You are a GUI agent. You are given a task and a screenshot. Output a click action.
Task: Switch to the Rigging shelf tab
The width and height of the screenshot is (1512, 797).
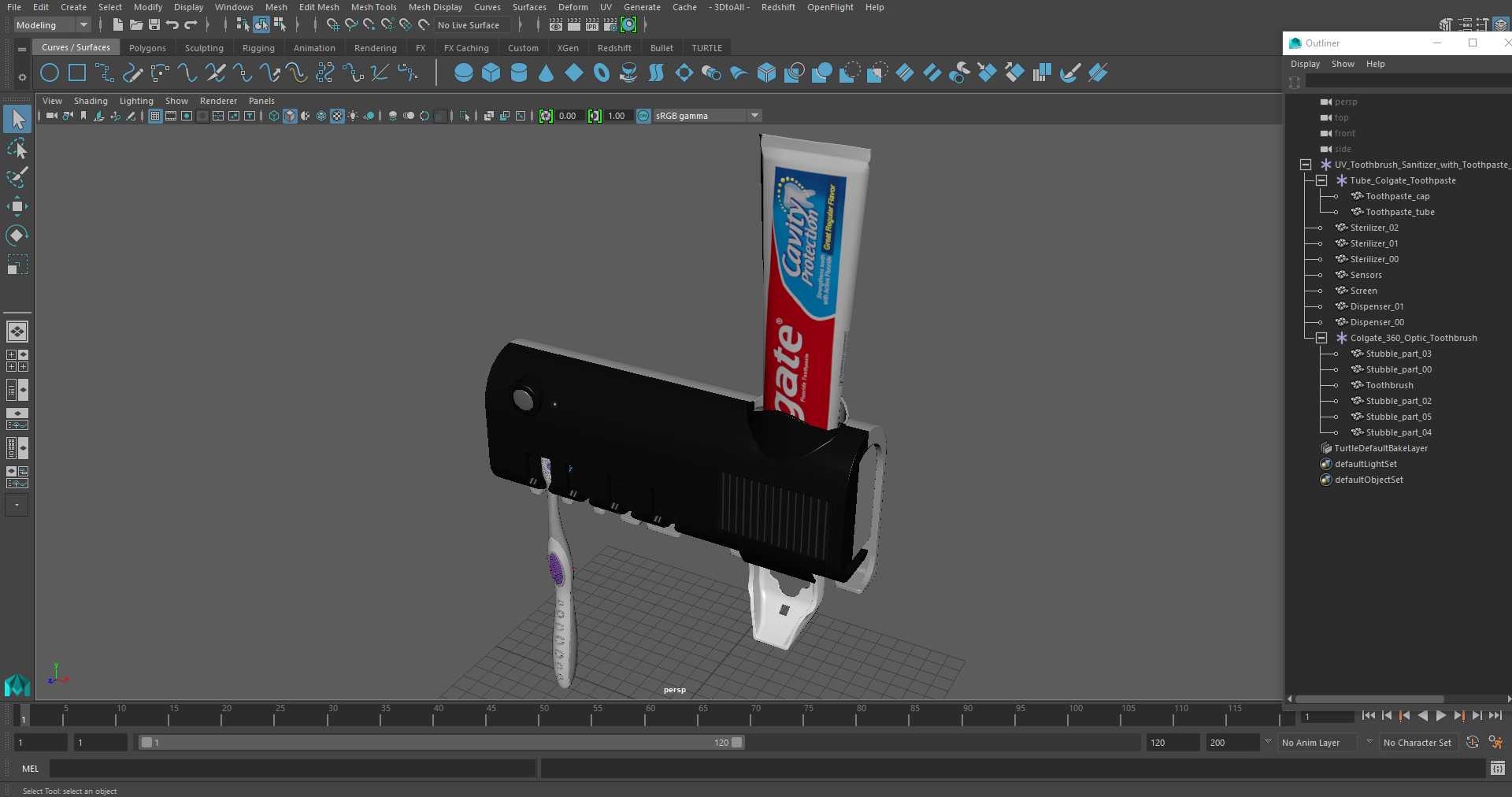click(258, 48)
